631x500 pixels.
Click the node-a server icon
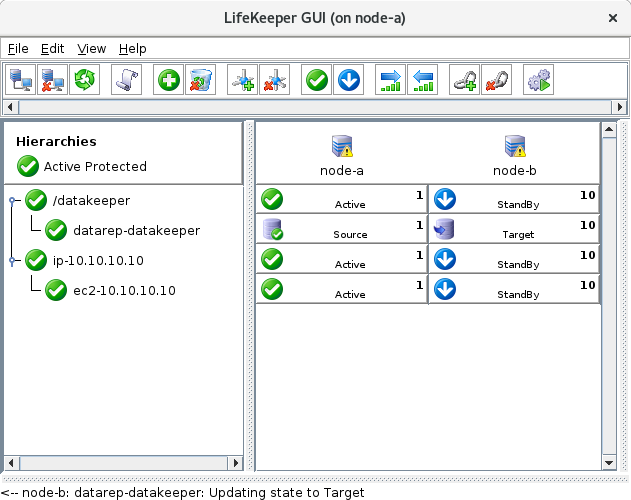coord(342,146)
